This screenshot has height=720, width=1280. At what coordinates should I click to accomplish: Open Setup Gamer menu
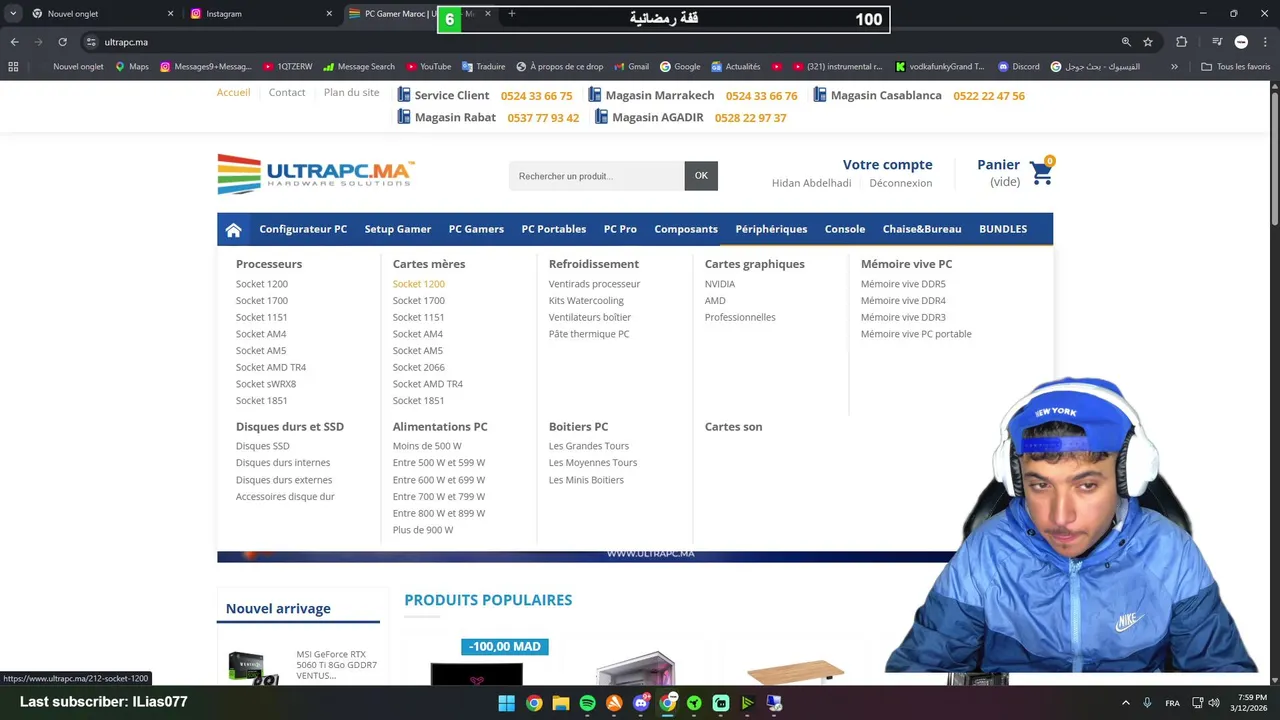pos(398,229)
